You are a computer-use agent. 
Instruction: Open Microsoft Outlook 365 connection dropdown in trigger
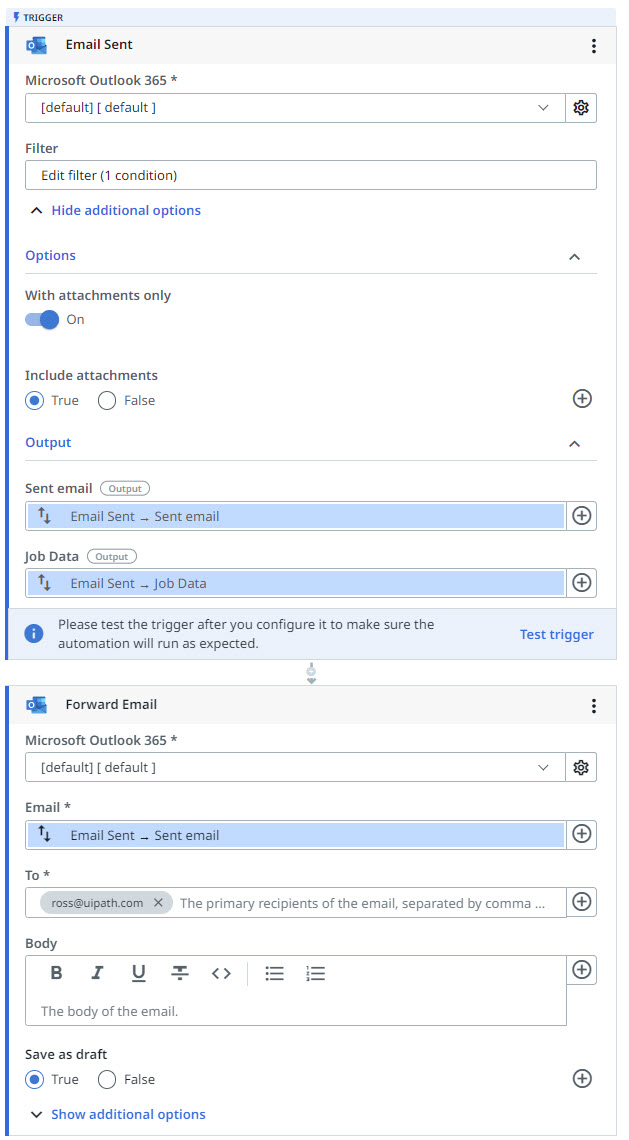pos(295,108)
